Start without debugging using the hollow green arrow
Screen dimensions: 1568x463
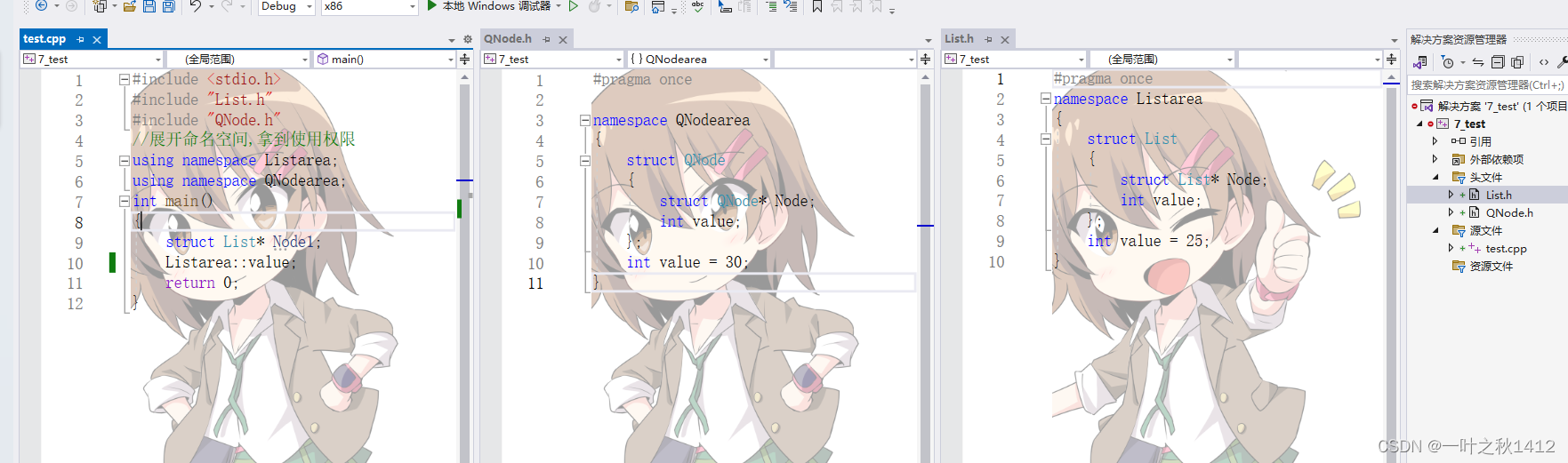574,6
